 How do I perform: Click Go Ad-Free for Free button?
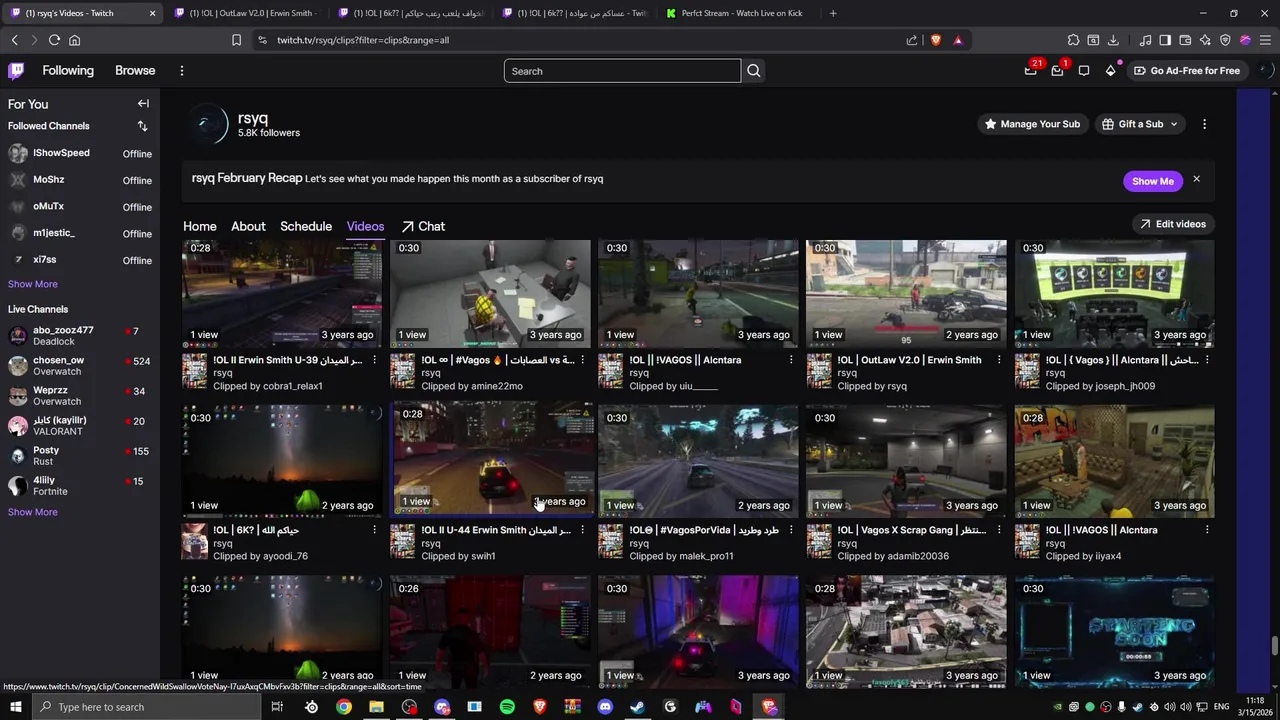(1186, 71)
